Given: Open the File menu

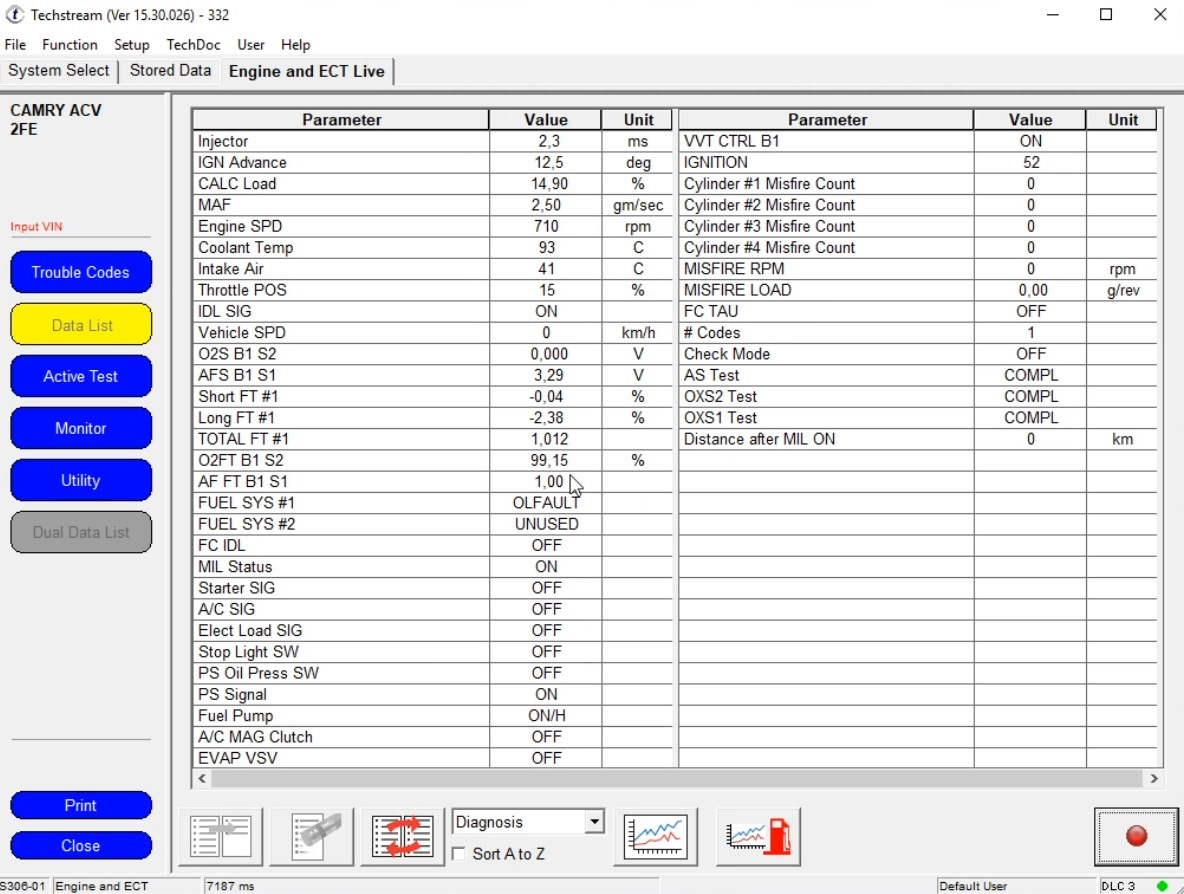Looking at the screenshot, I should [15, 45].
